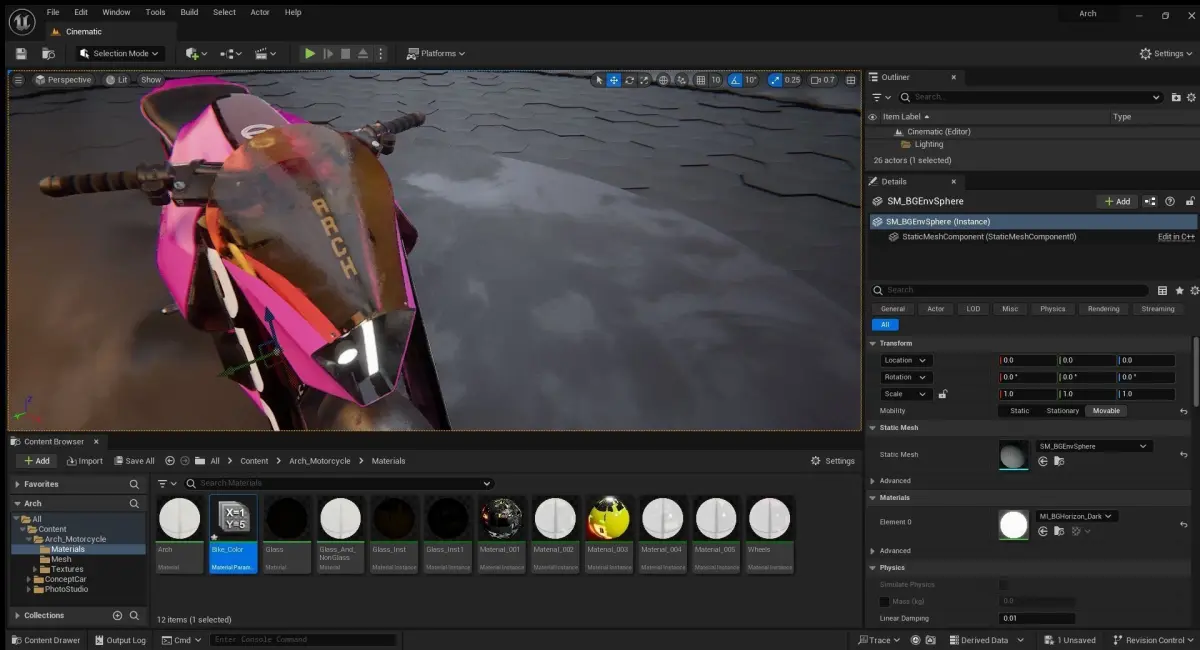Toggle the Scale lock ratio icon

click(943, 394)
